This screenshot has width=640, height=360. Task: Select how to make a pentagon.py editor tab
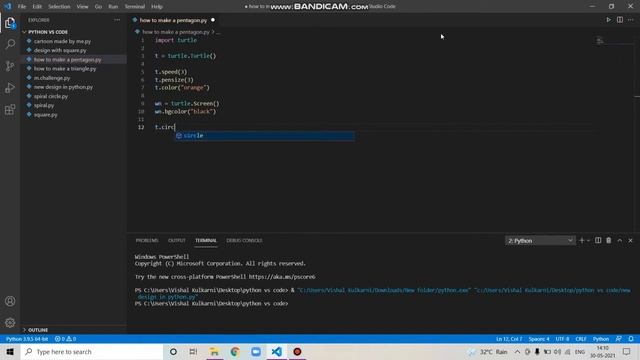173,20
